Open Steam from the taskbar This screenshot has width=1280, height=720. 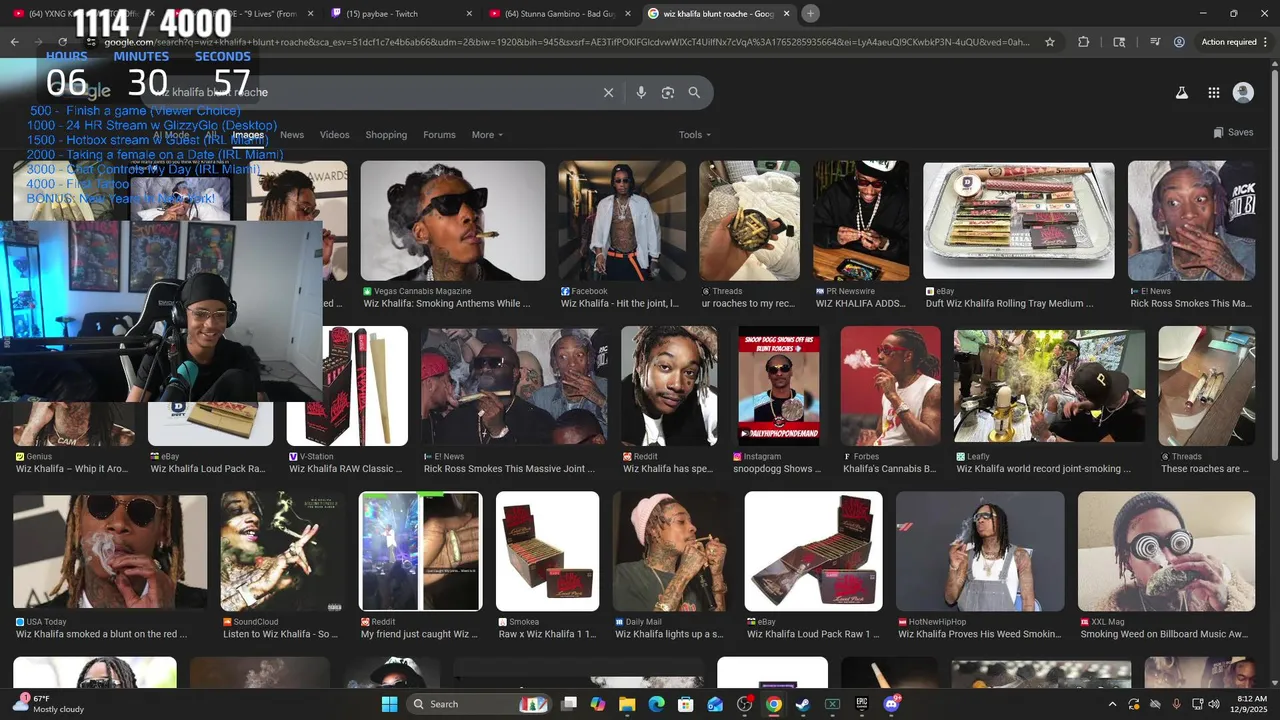click(x=803, y=704)
